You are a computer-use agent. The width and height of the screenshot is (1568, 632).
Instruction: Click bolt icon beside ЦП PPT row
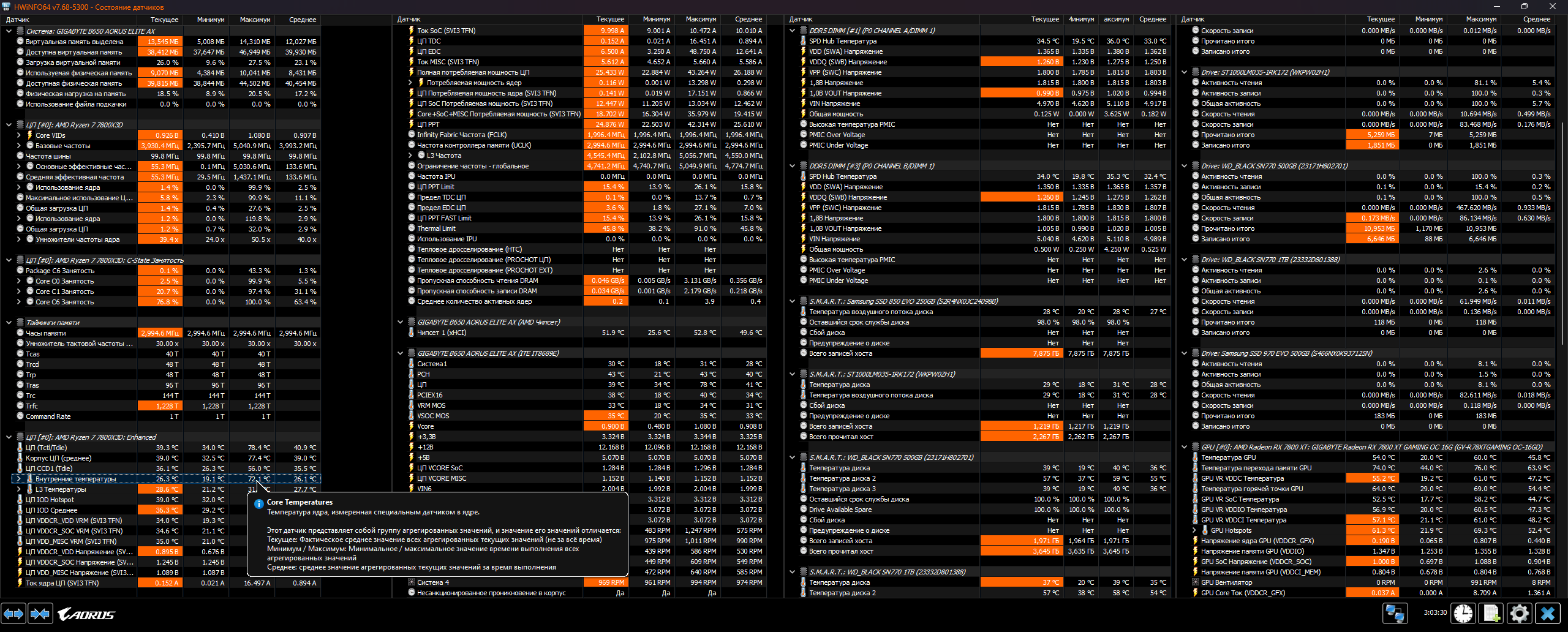412,124
